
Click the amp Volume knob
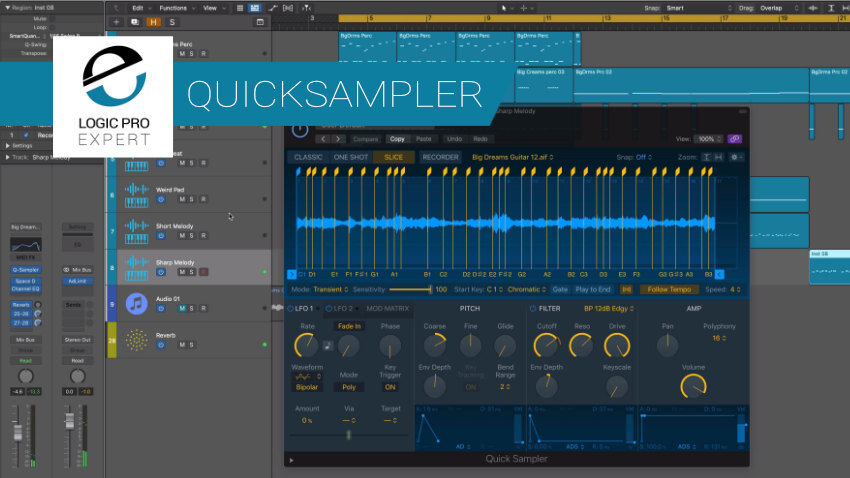[693, 386]
